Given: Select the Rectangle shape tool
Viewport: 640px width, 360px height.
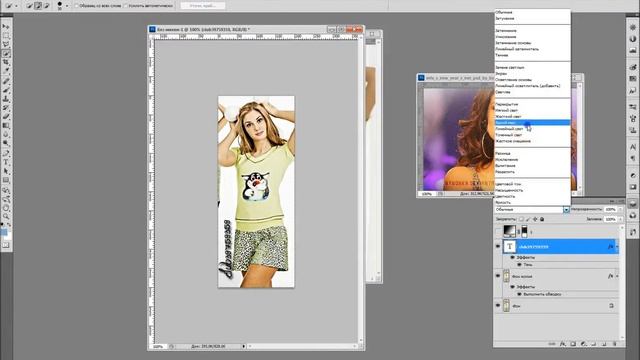Looking at the screenshot, I should [x=6, y=180].
